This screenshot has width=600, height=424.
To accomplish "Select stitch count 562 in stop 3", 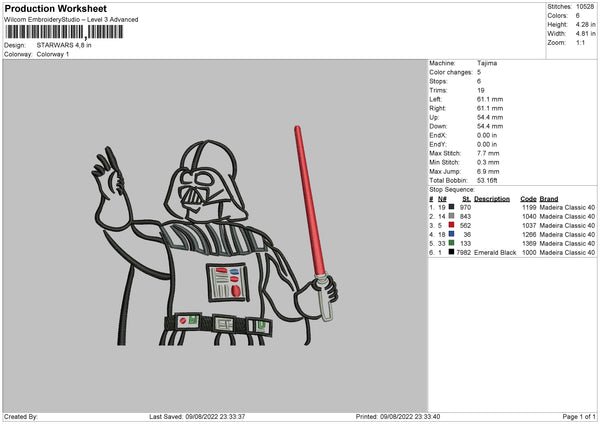I will click(x=465, y=225).
